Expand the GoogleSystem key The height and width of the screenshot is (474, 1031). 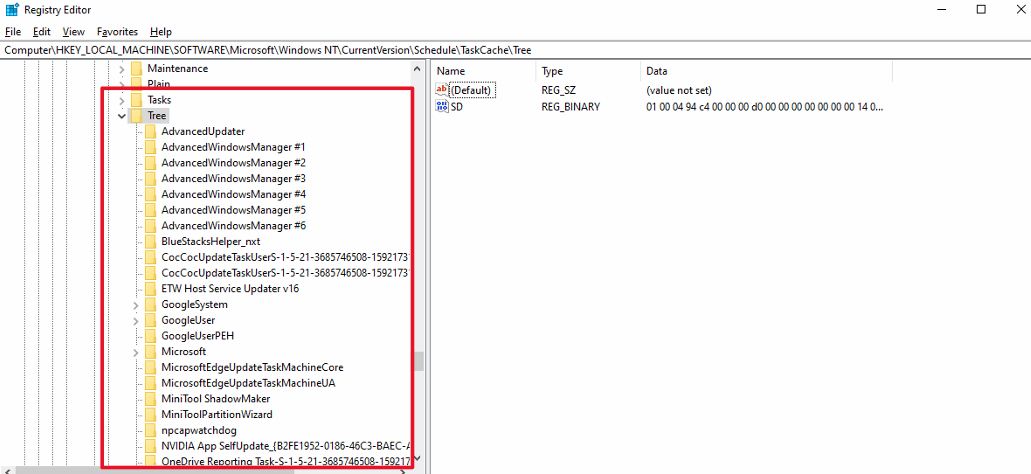135,305
